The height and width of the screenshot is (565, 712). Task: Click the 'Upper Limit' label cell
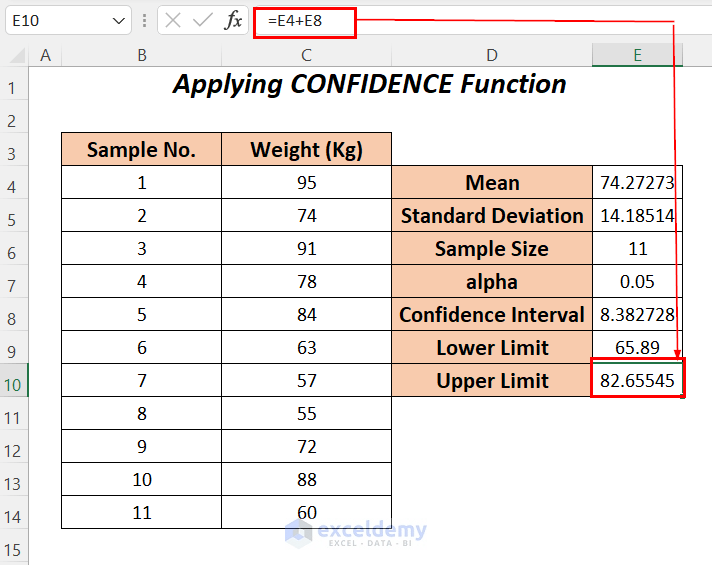[x=492, y=380]
